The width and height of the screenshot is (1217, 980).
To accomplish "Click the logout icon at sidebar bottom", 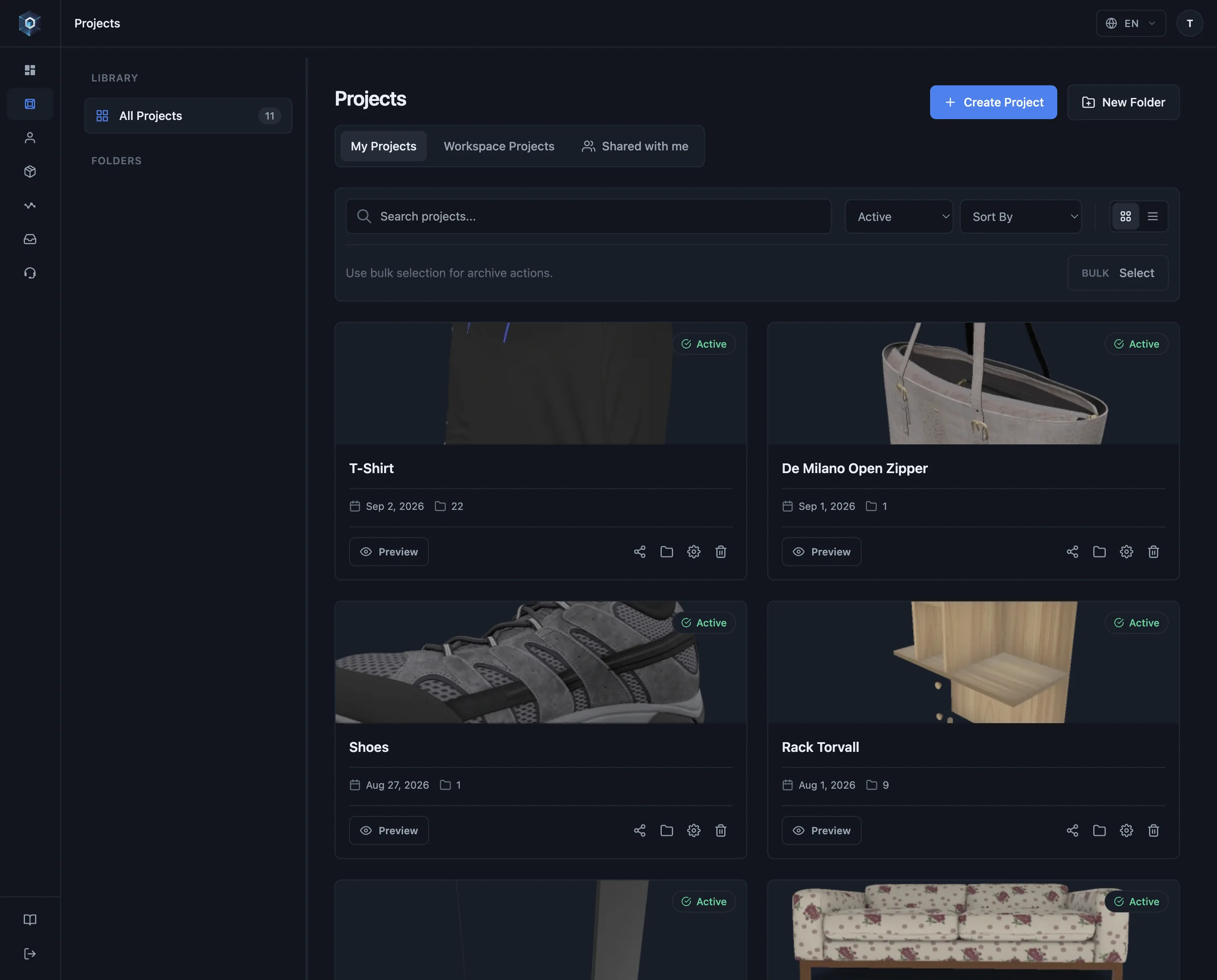I will click(30, 953).
